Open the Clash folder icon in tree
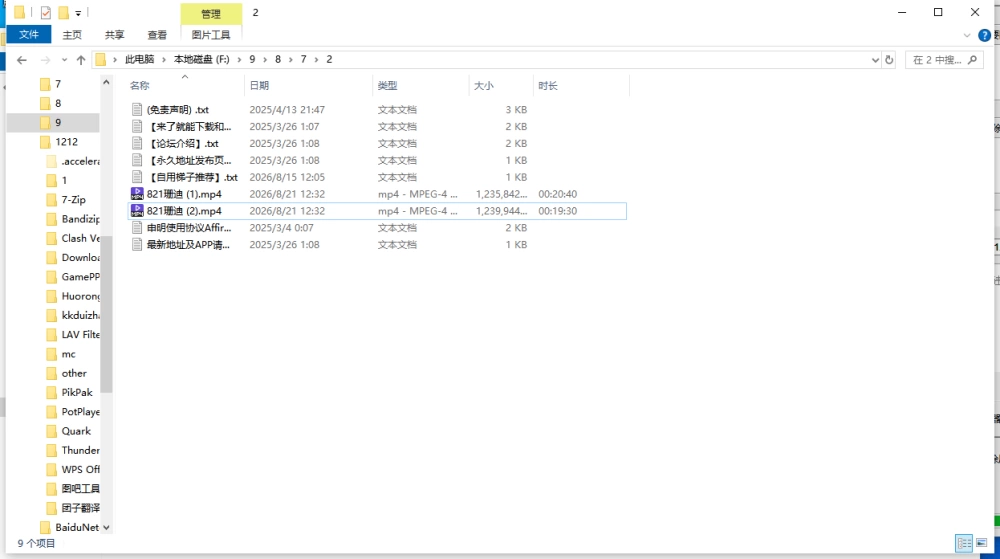Image resolution: width=1000 pixels, height=559 pixels. click(x=52, y=238)
